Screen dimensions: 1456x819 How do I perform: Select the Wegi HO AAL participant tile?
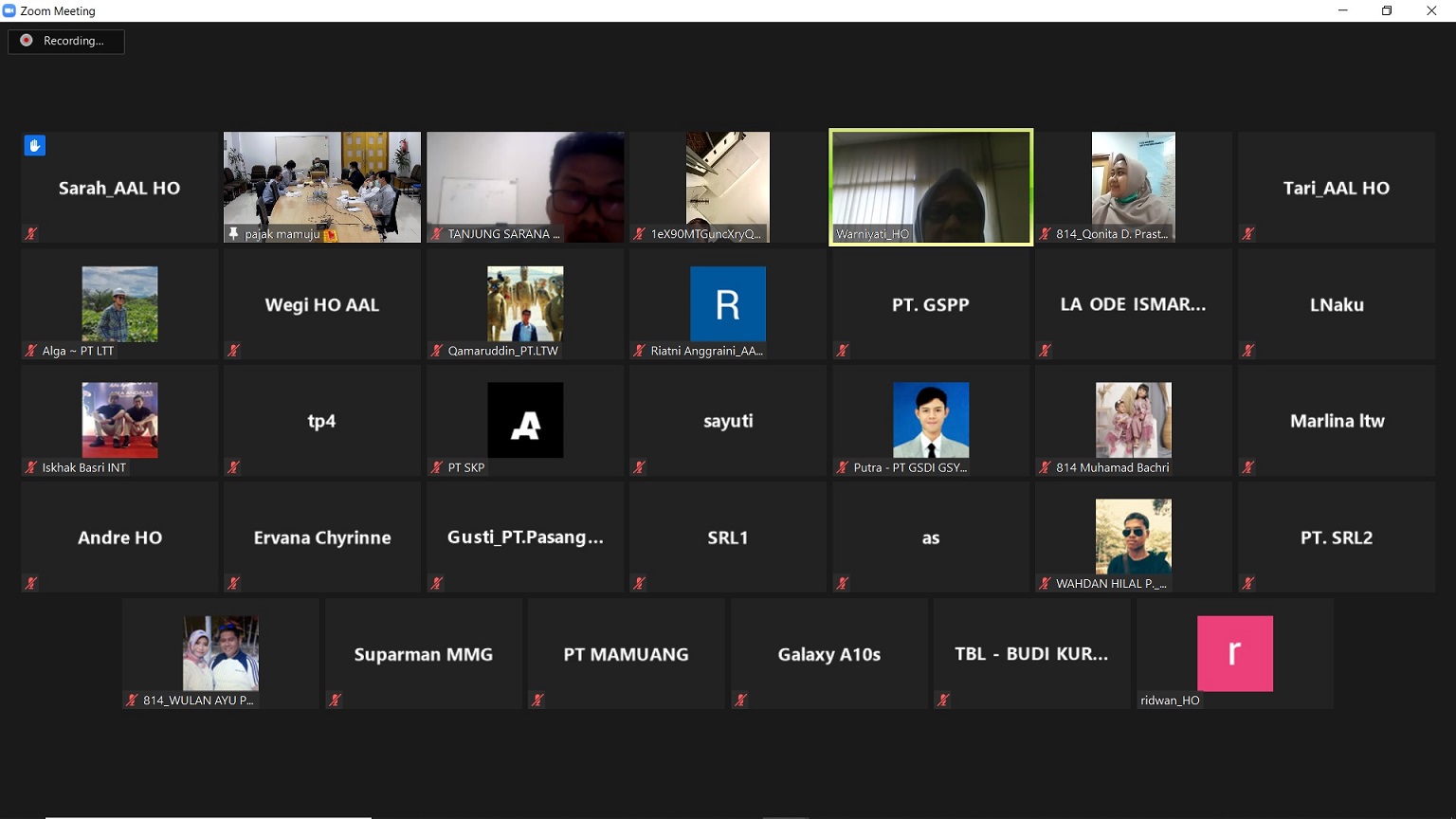[322, 304]
